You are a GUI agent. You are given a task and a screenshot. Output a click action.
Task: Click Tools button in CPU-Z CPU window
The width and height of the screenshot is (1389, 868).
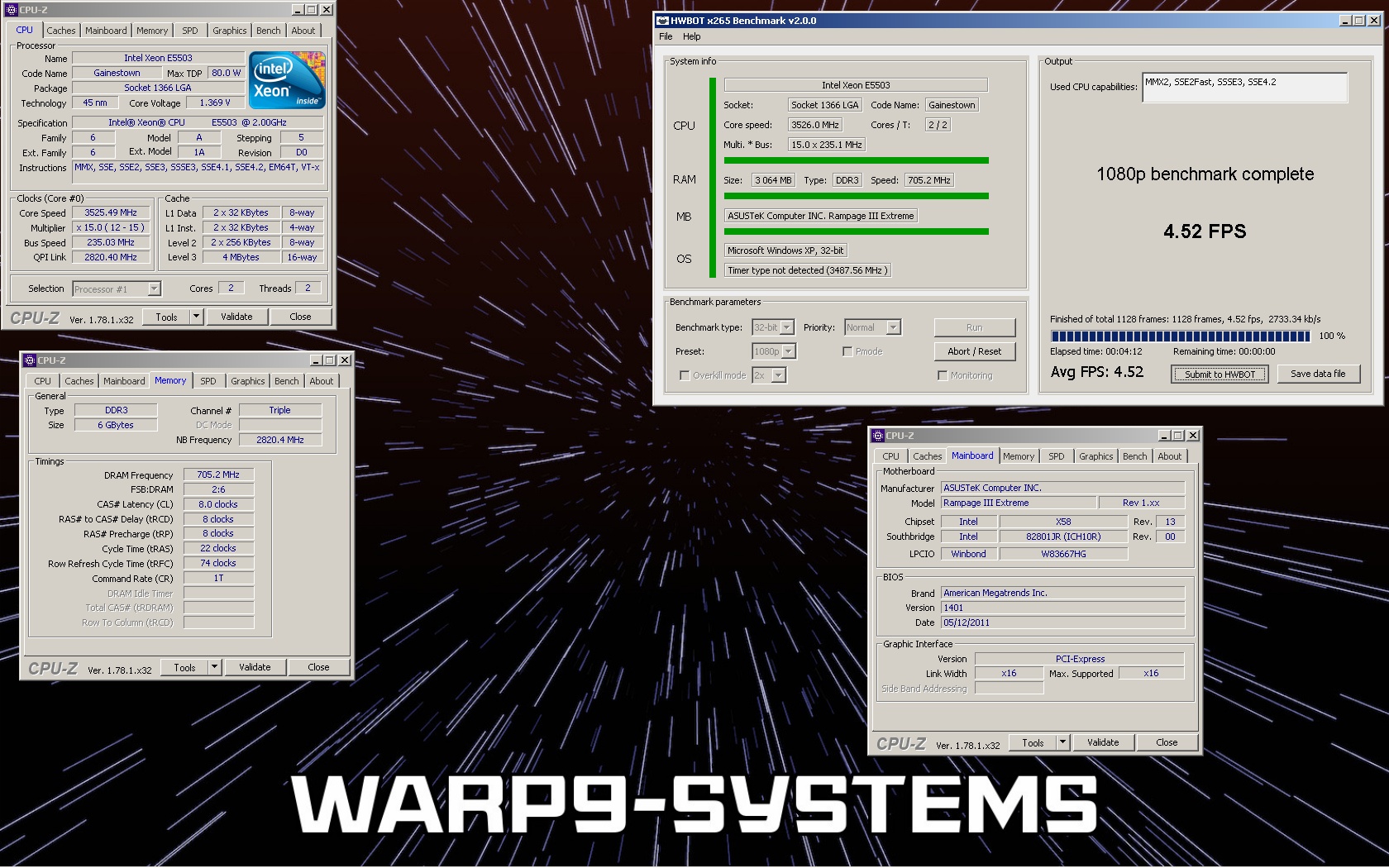tap(166, 317)
